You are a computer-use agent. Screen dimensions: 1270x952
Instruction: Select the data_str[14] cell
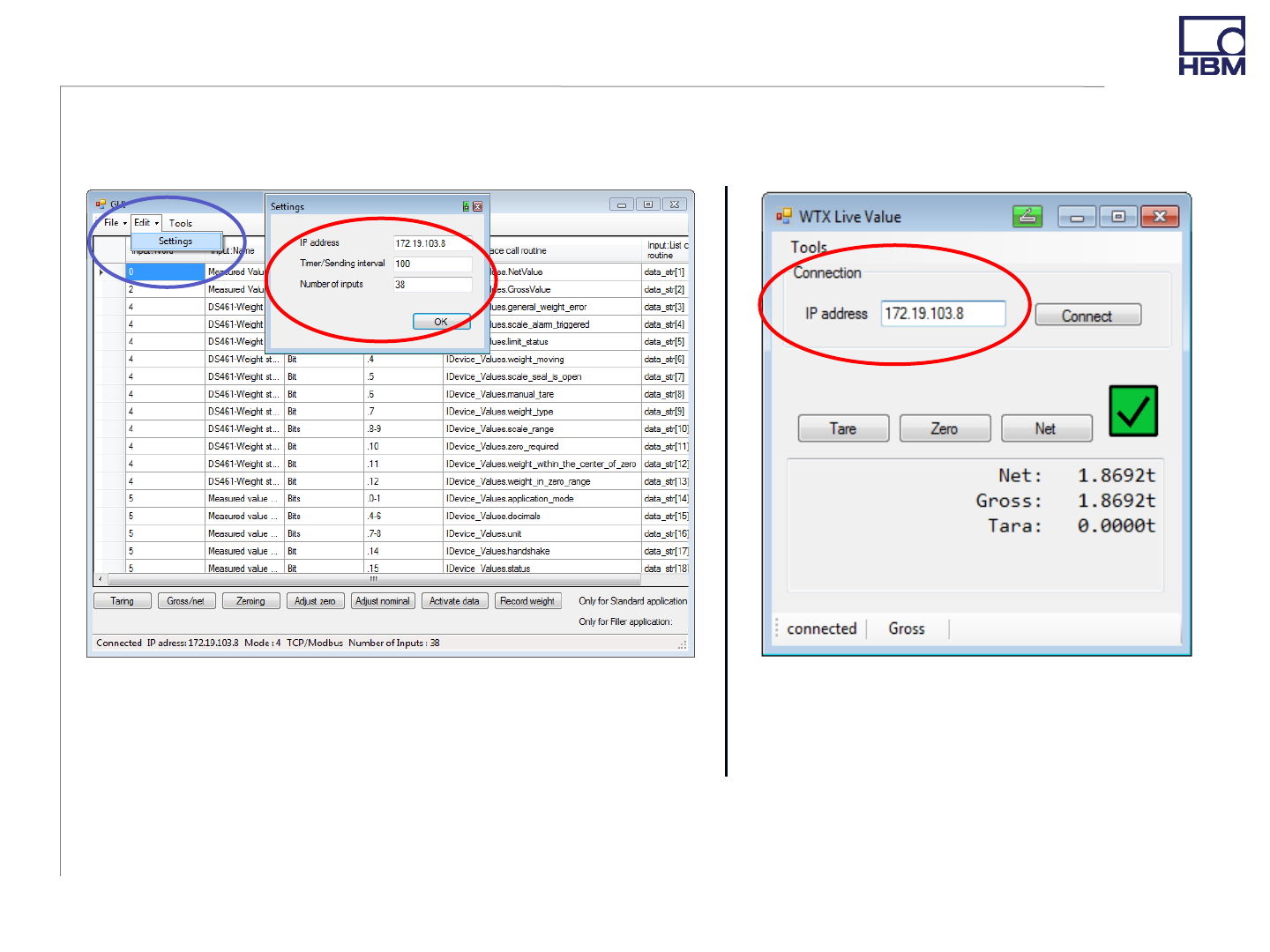pos(666,499)
